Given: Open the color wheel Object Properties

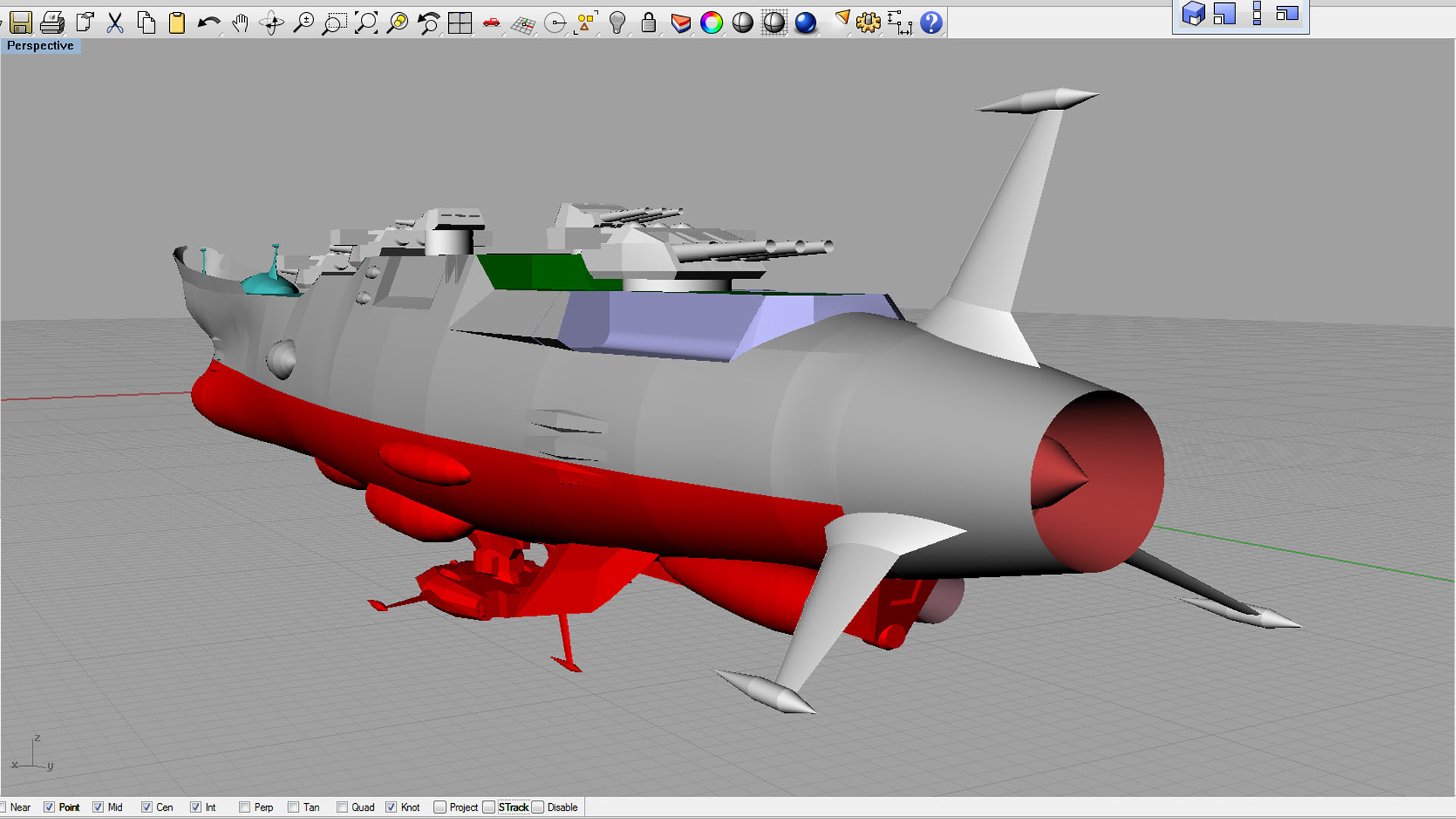Looking at the screenshot, I should [711, 23].
